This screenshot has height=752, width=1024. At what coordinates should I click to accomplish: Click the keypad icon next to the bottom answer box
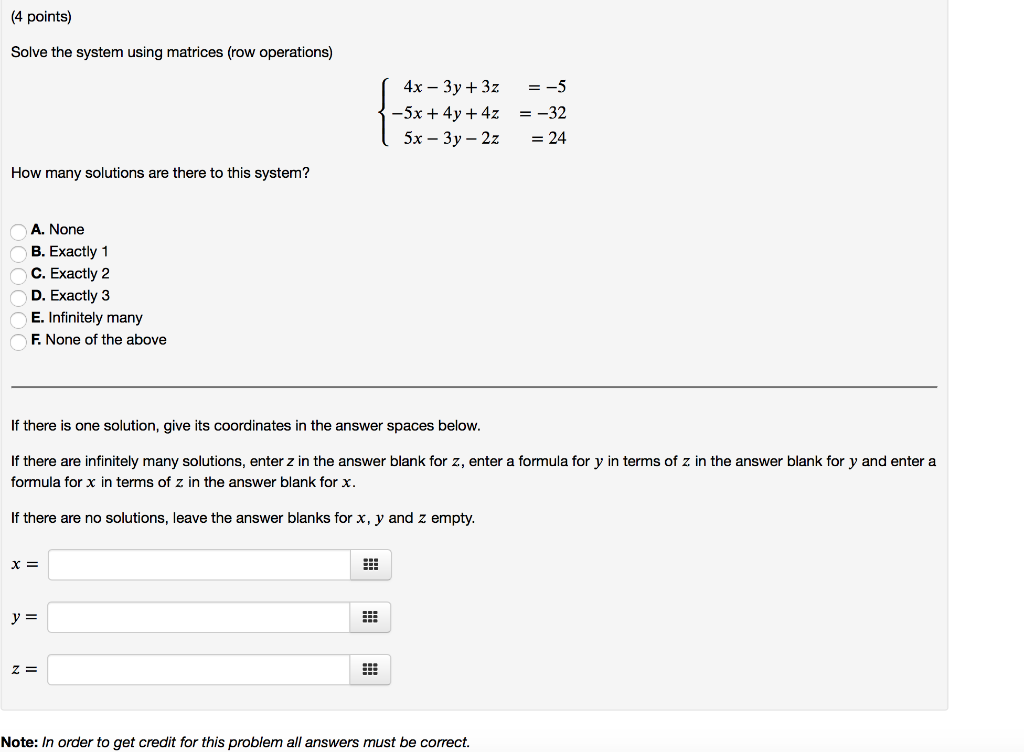pyautogui.click(x=369, y=669)
